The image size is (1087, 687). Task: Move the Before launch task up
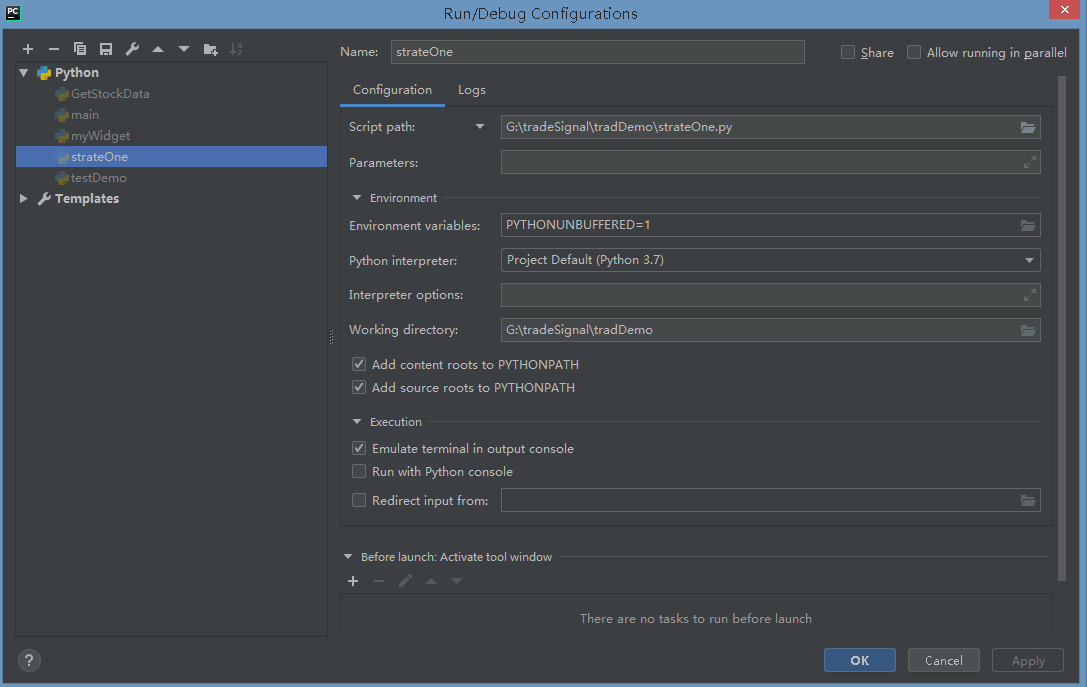tap(431, 581)
